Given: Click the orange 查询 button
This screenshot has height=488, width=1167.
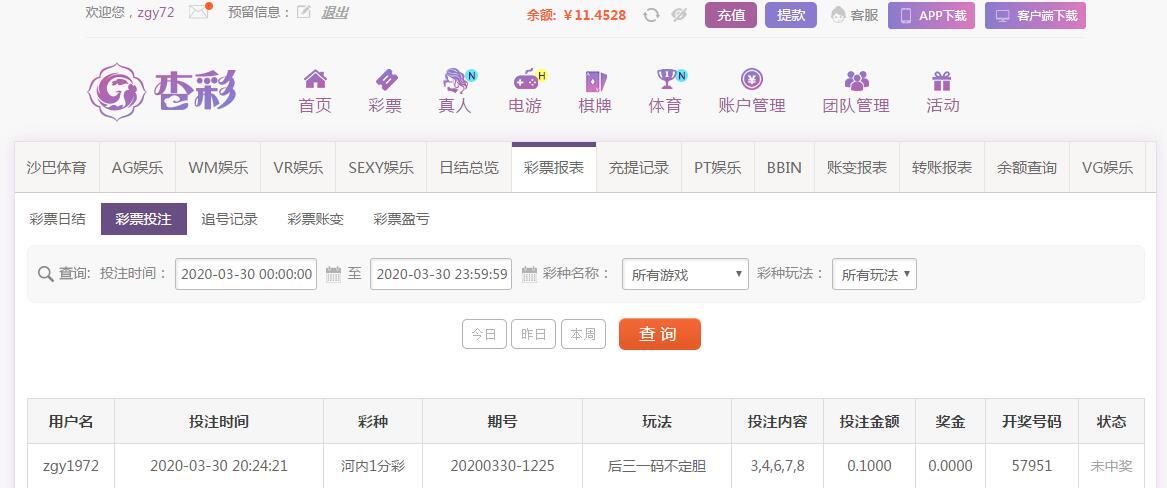Looking at the screenshot, I should coord(659,334).
